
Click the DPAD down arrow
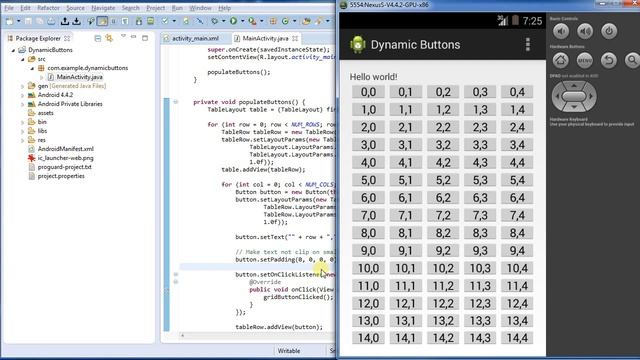[x=574, y=107]
